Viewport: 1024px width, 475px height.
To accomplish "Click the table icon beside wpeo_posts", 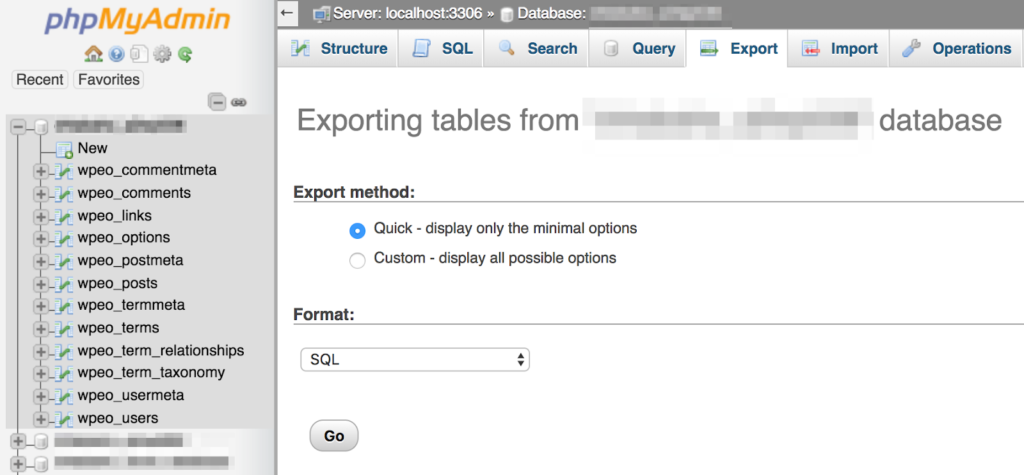I will click(x=63, y=284).
